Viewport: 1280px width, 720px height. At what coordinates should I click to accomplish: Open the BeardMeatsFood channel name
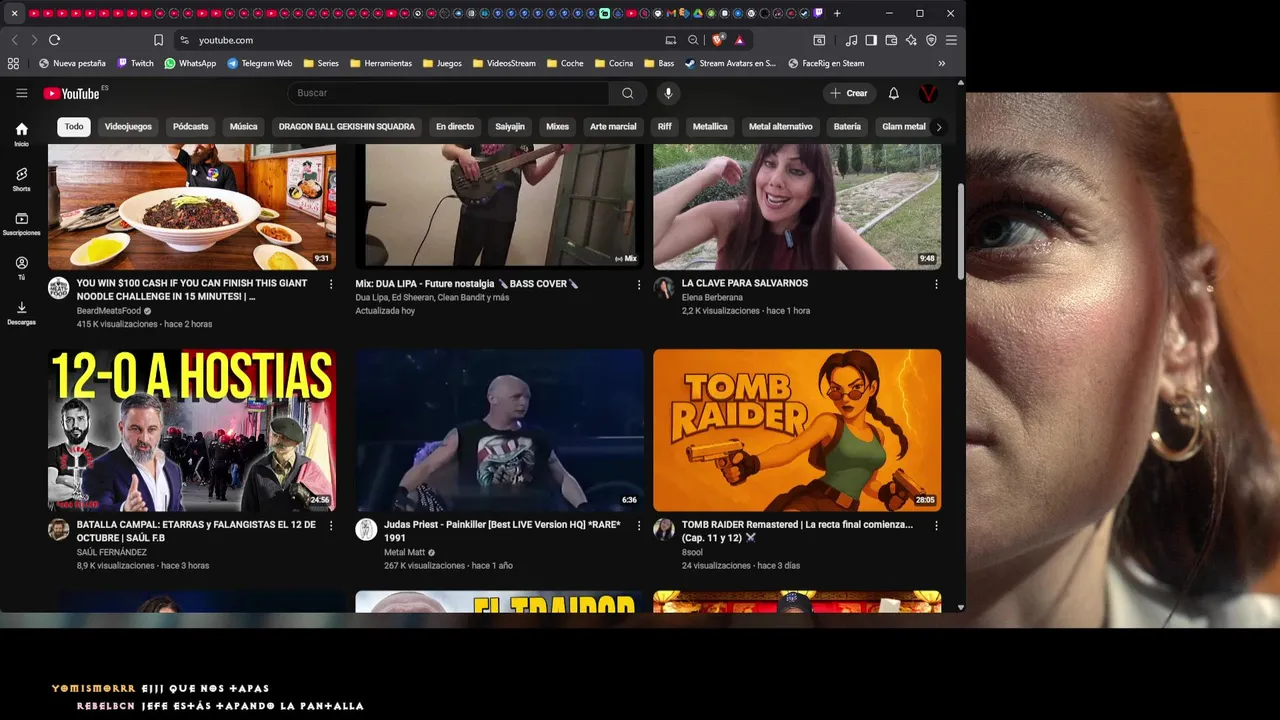click(x=109, y=311)
